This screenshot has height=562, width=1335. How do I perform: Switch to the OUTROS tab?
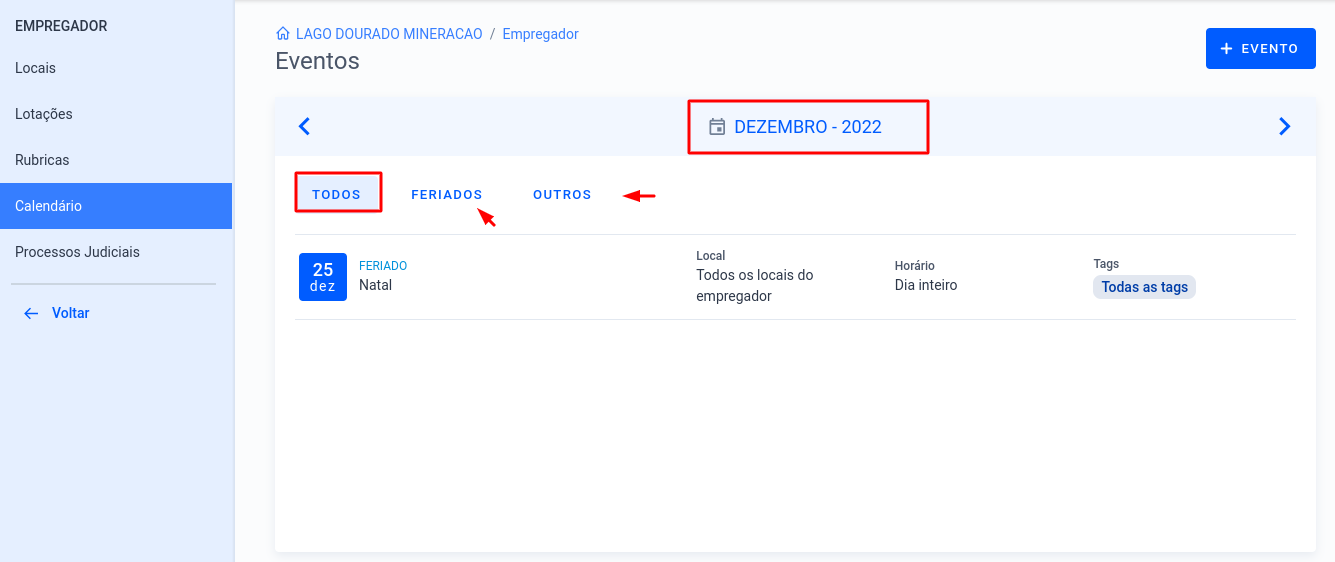point(562,194)
